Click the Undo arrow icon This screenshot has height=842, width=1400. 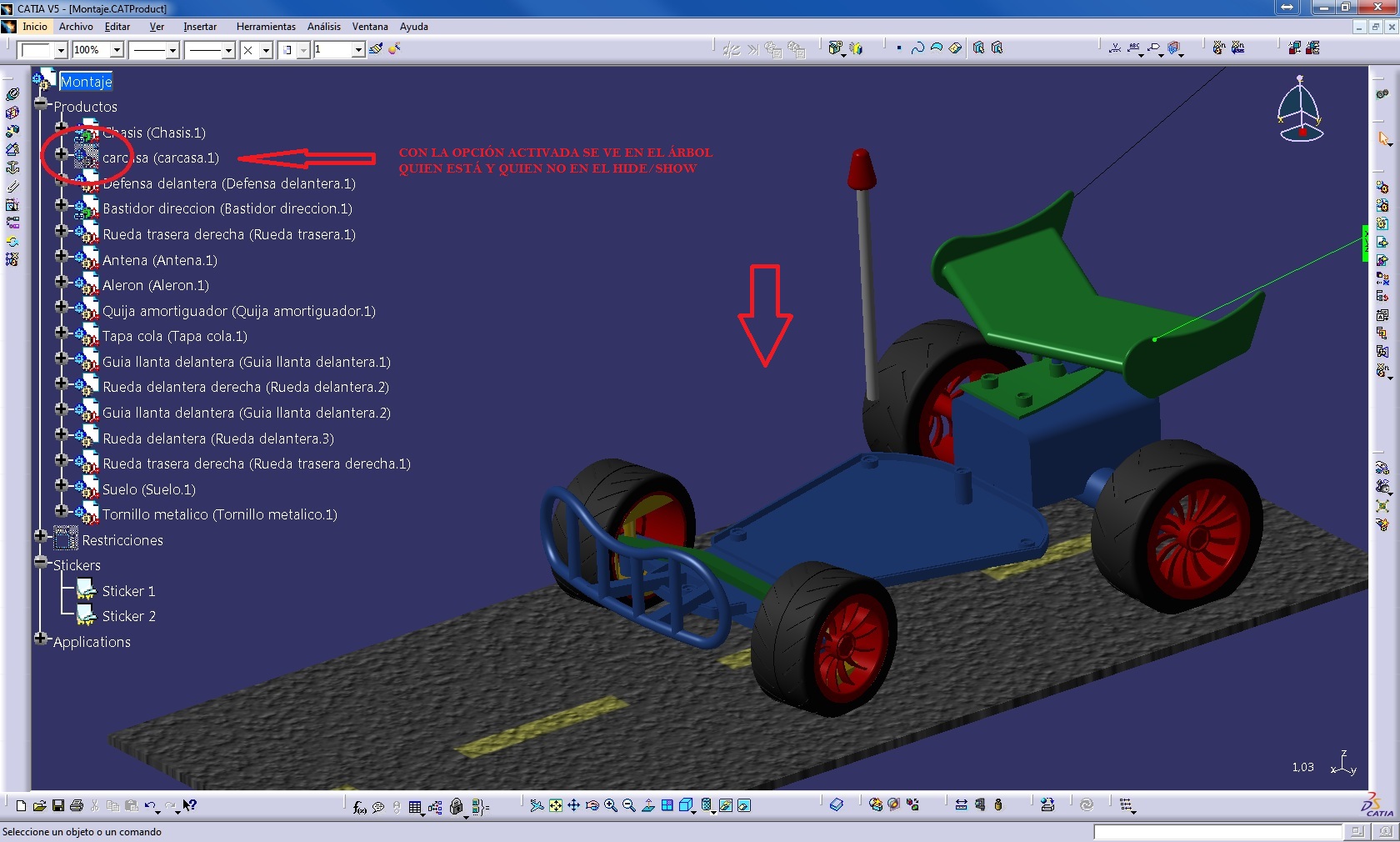[150, 805]
